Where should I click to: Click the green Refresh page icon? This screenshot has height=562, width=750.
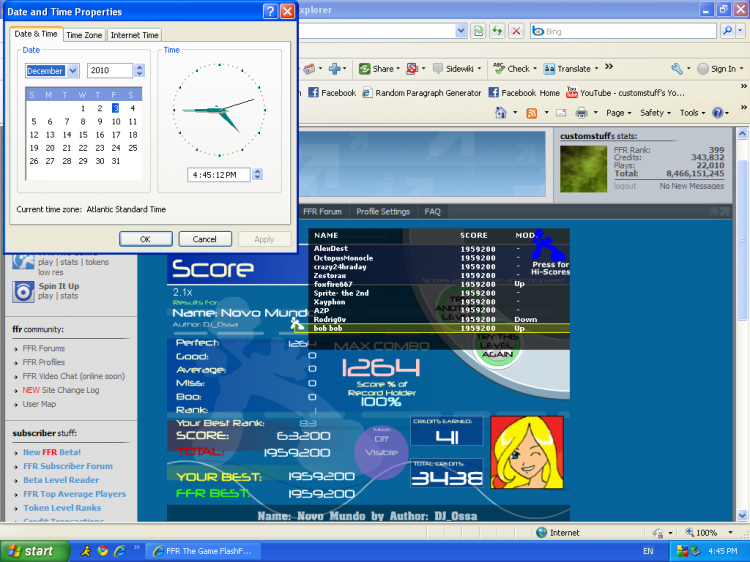tap(497, 31)
